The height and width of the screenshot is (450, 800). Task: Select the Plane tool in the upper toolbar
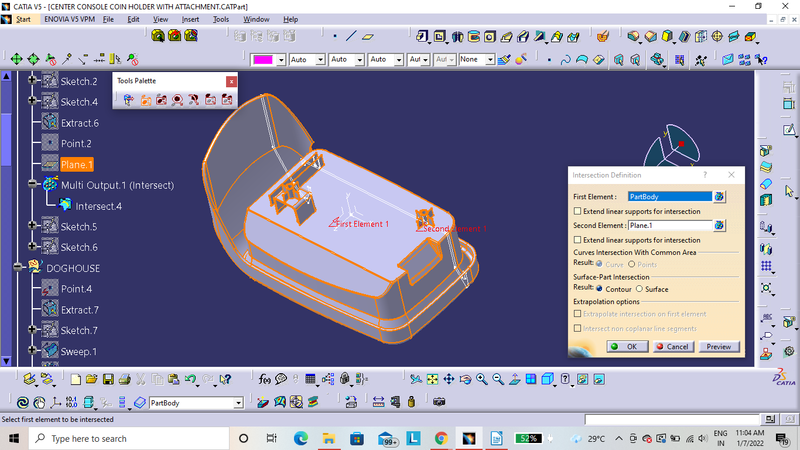click(367, 36)
